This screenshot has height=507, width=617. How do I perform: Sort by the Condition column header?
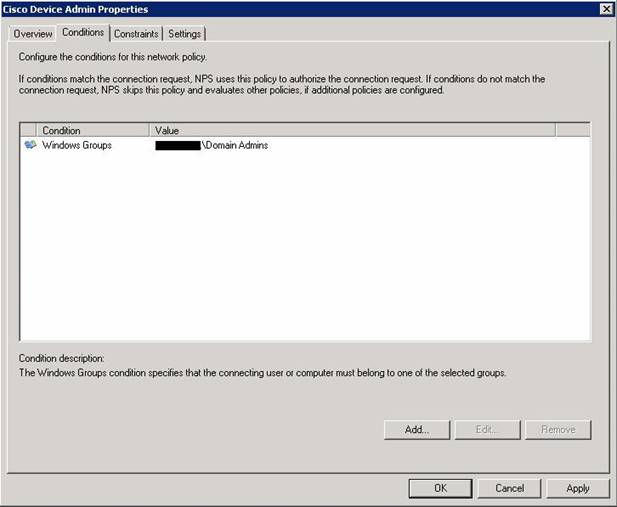coord(94,130)
